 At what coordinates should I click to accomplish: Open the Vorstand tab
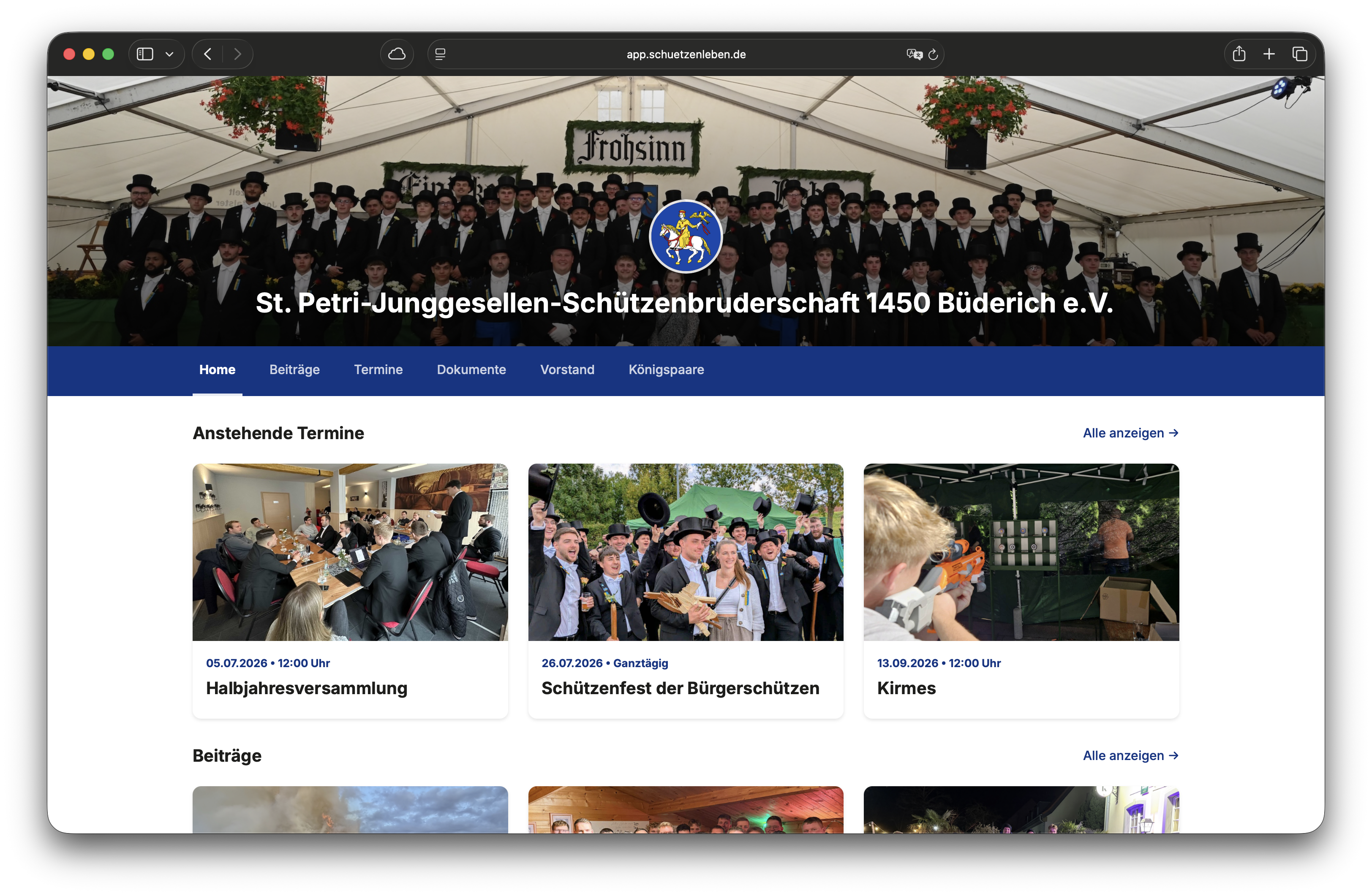click(x=567, y=370)
